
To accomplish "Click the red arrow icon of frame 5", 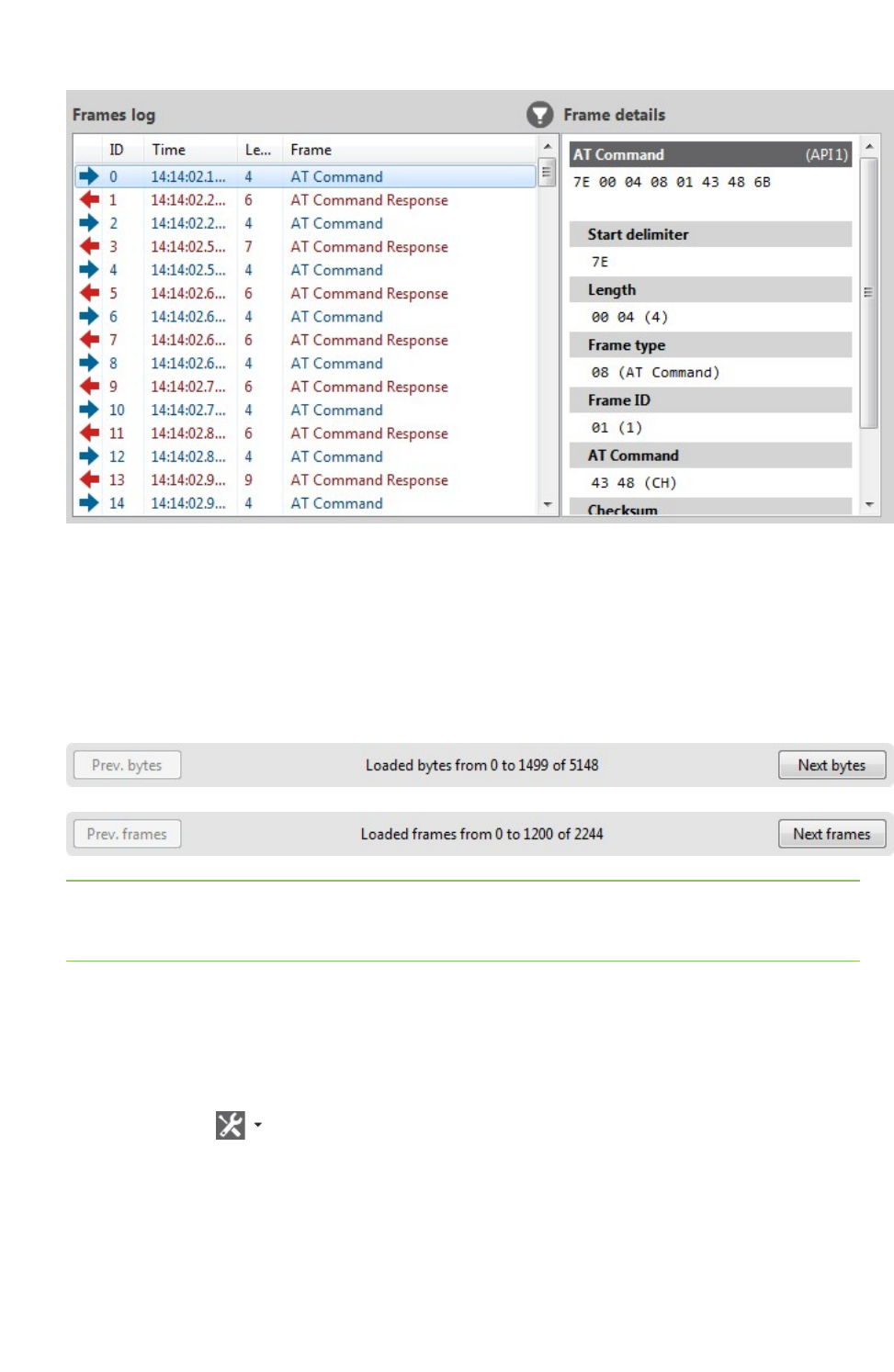I will click(x=89, y=293).
